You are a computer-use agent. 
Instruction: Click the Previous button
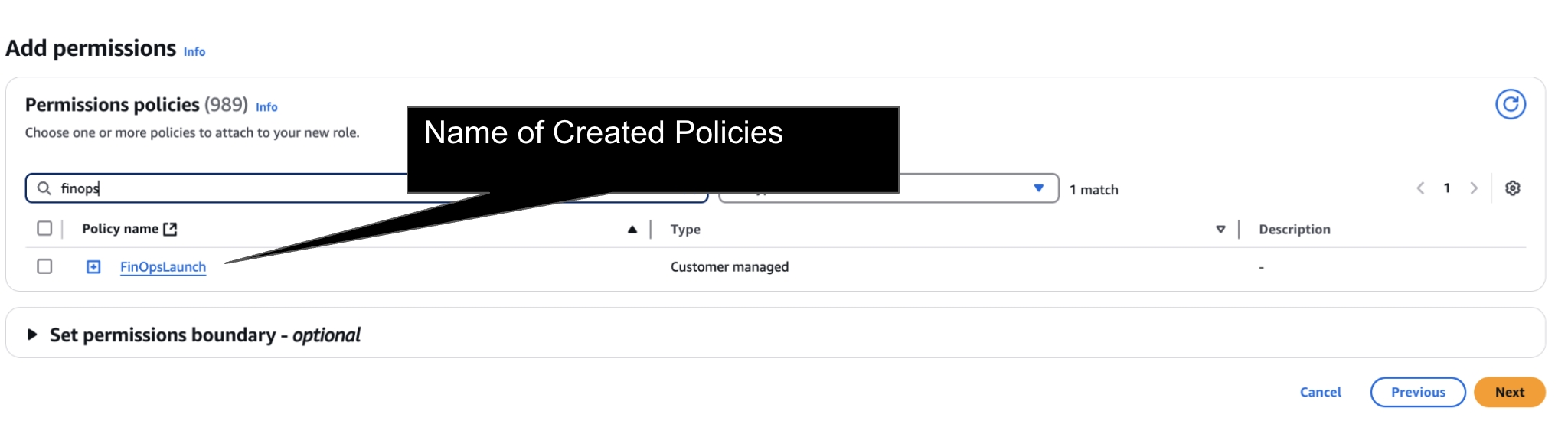[1417, 392]
